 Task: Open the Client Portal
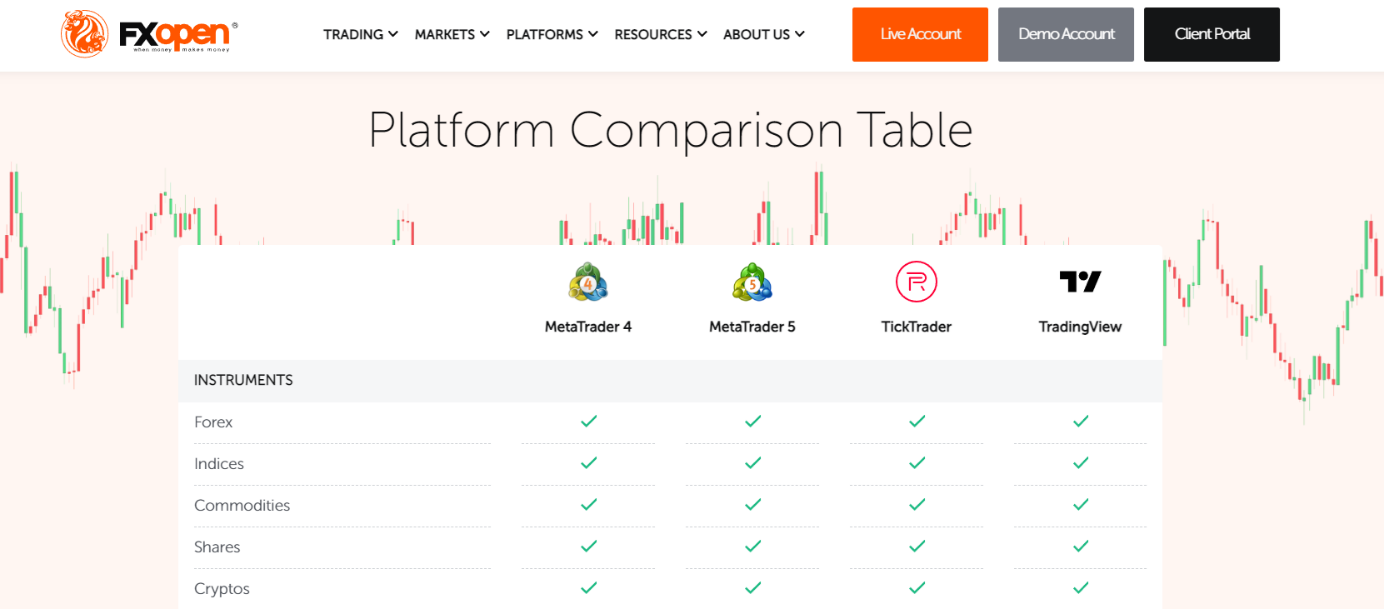click(x=1211, y=34)
